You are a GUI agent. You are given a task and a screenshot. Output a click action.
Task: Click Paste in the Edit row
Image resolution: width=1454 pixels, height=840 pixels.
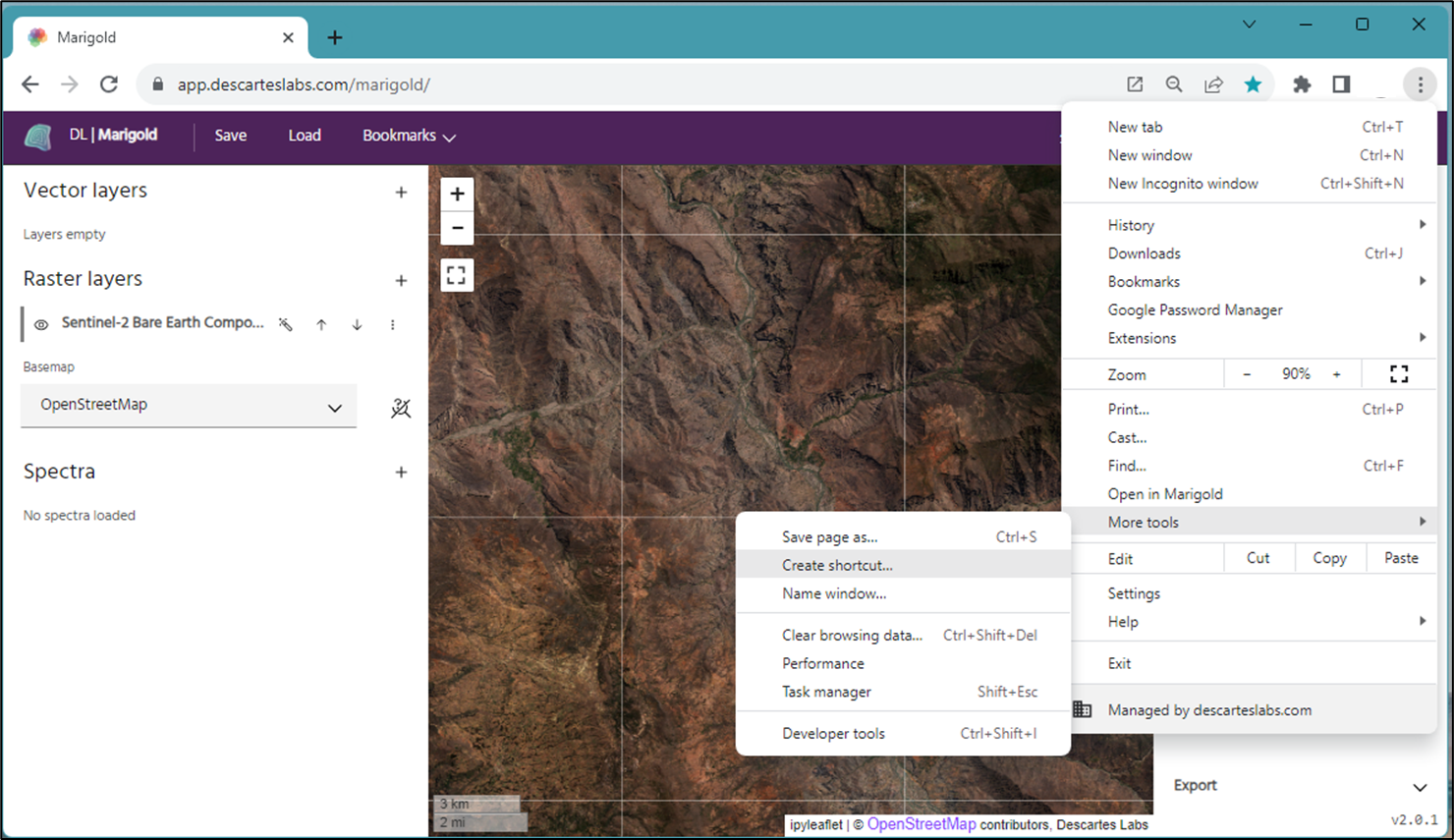click(x=1401, y=558)
